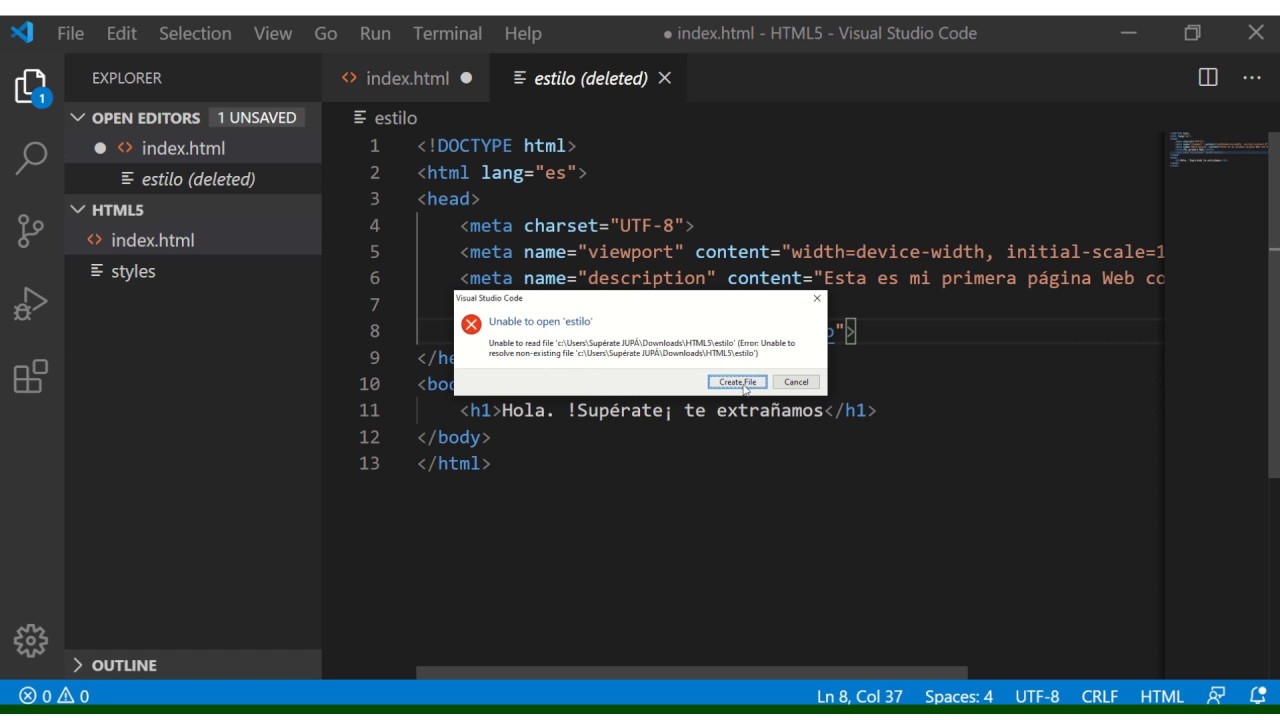Click the red error icon in dialog
1280x720 pixels.
pos(471,324)
